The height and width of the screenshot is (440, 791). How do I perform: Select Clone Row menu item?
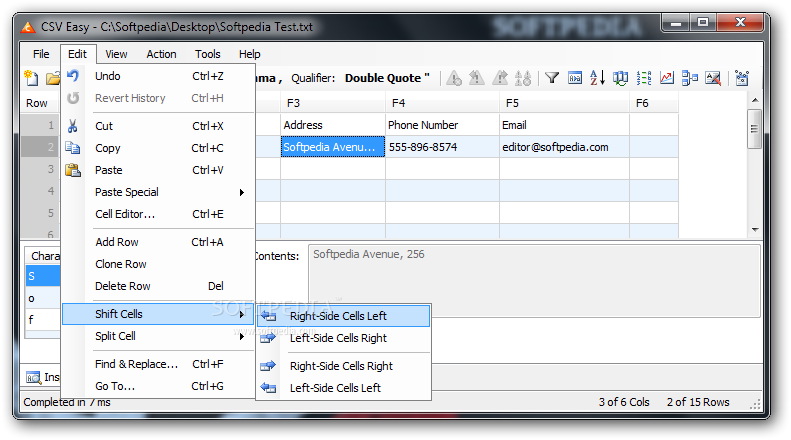point(158,264)
